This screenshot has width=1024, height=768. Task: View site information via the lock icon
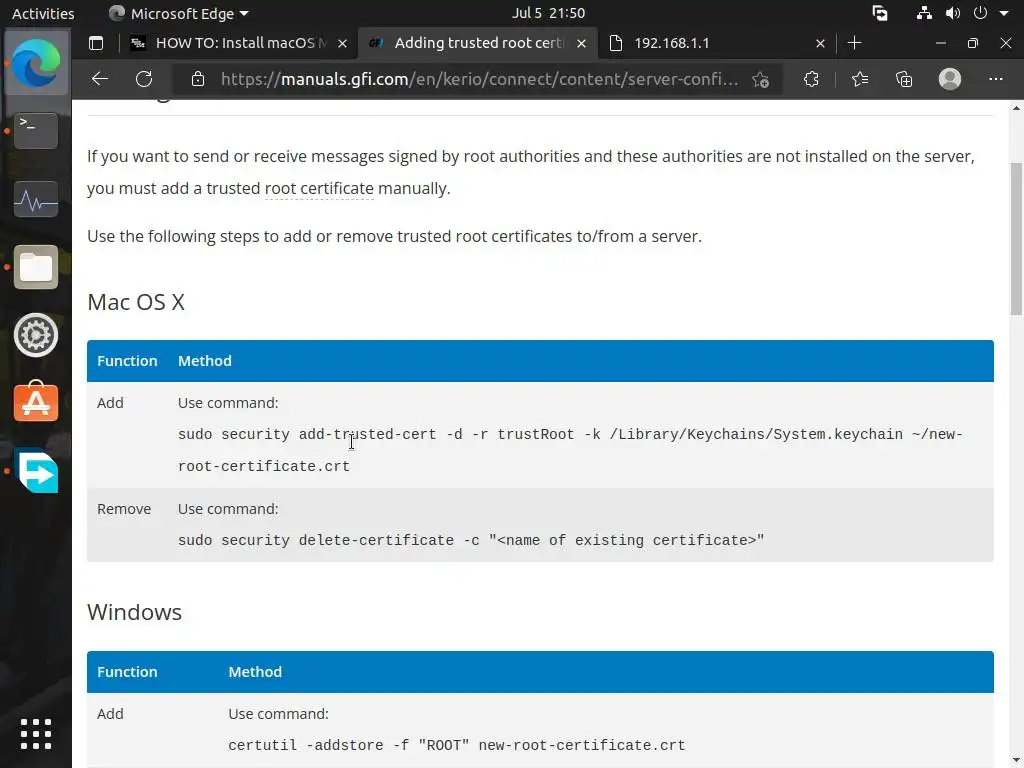198,79
